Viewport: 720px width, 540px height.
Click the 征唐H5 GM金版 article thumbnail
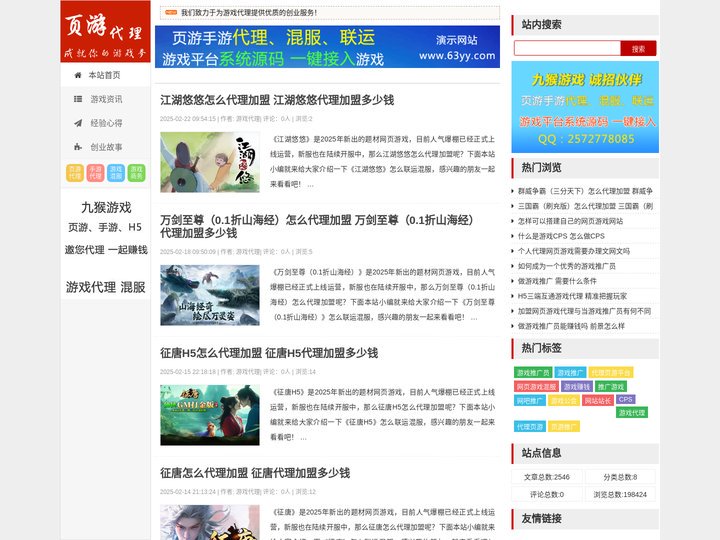coord(210,415)
